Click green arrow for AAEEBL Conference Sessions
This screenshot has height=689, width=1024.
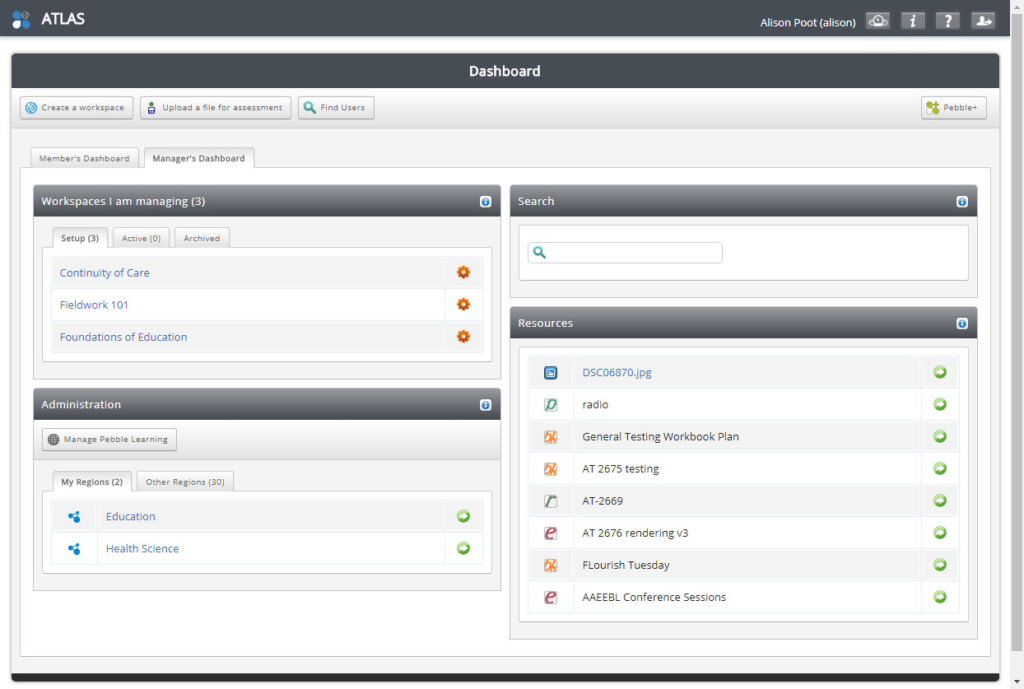tap(940, 597)
